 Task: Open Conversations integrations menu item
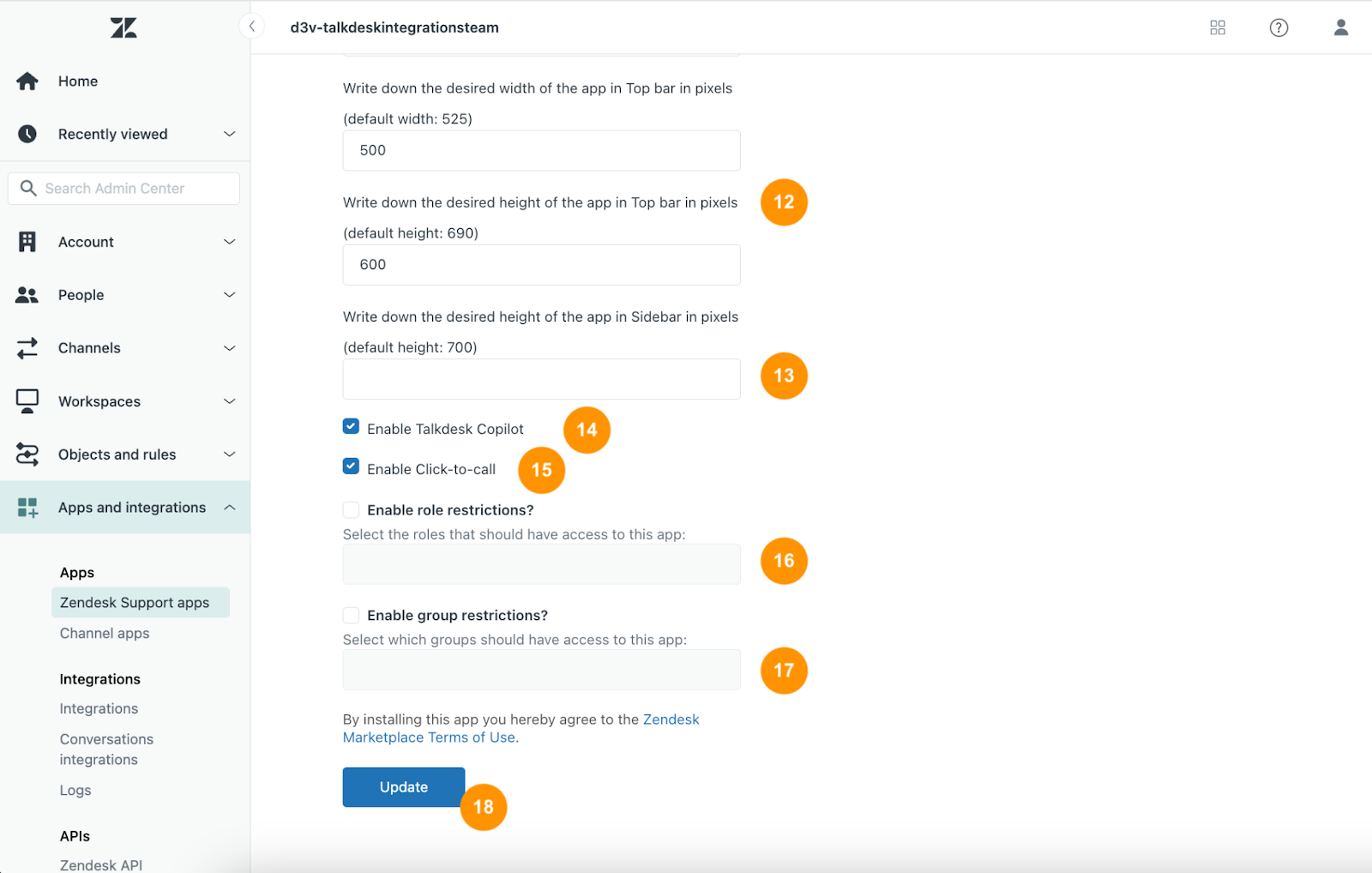106,750
